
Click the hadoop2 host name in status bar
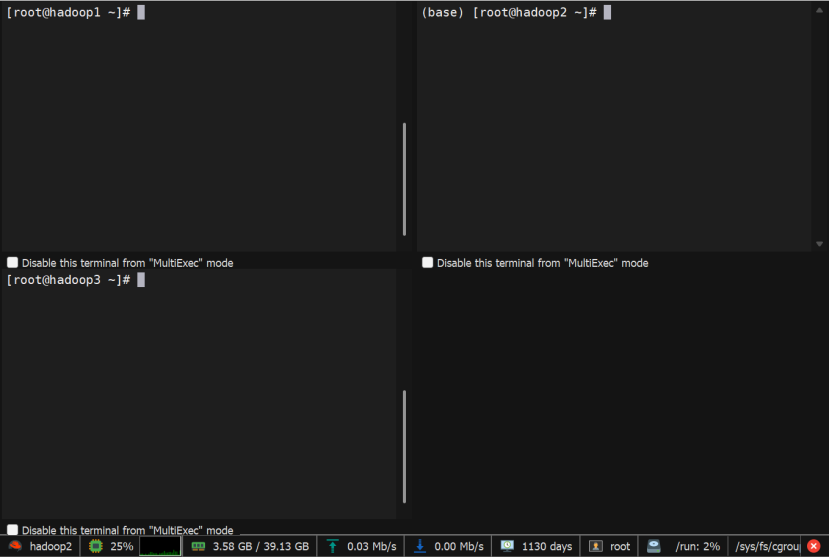51,546
